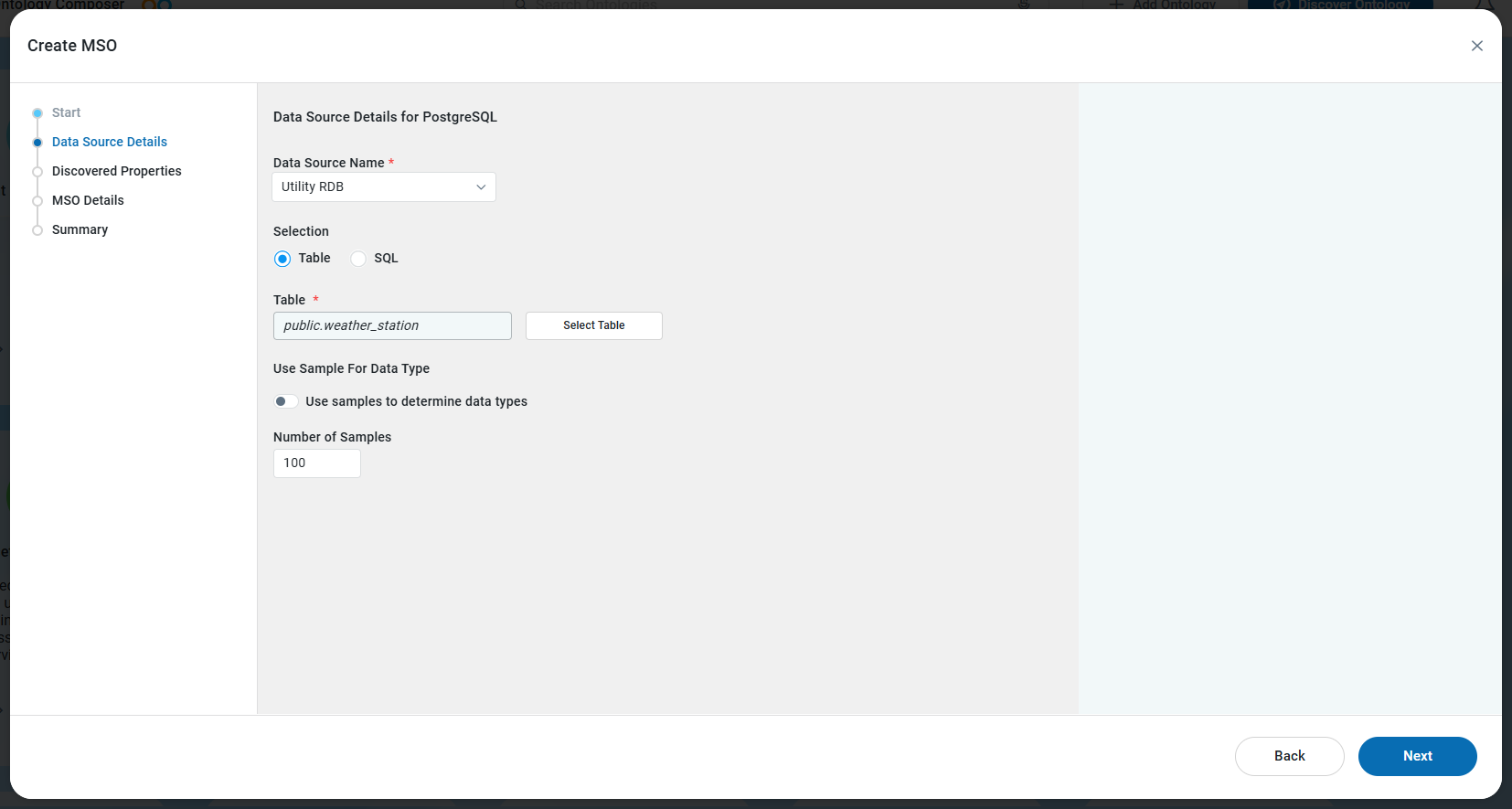Open the Data Source Name dropdown
This screenshot has width=1512, height=809.
[x=384, y=187]
